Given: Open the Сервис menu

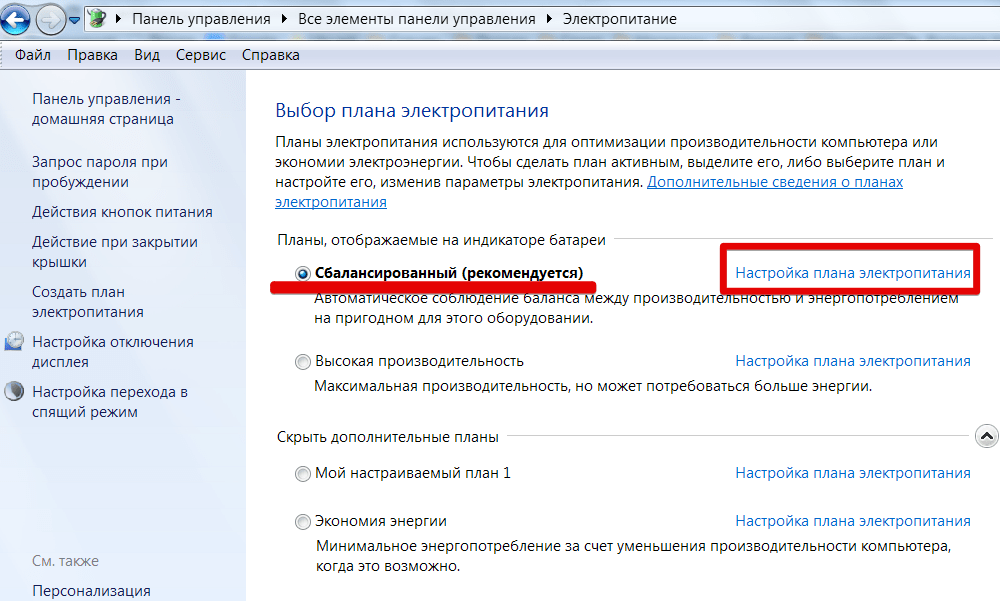Looking at the screenshot, I should pyautogui.click(x=201, y=55).
